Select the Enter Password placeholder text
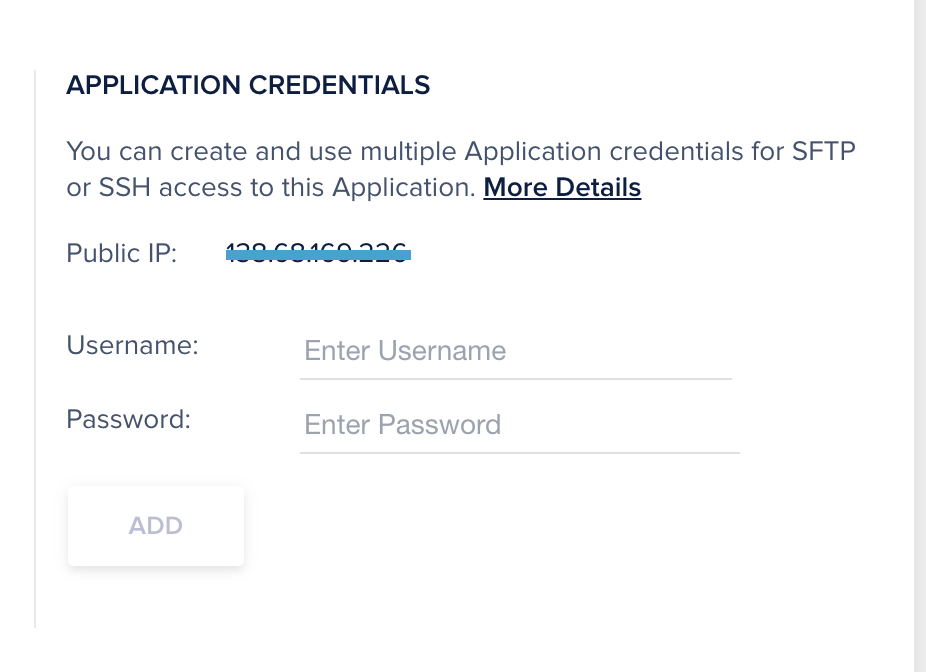 (x=402, y=424)
